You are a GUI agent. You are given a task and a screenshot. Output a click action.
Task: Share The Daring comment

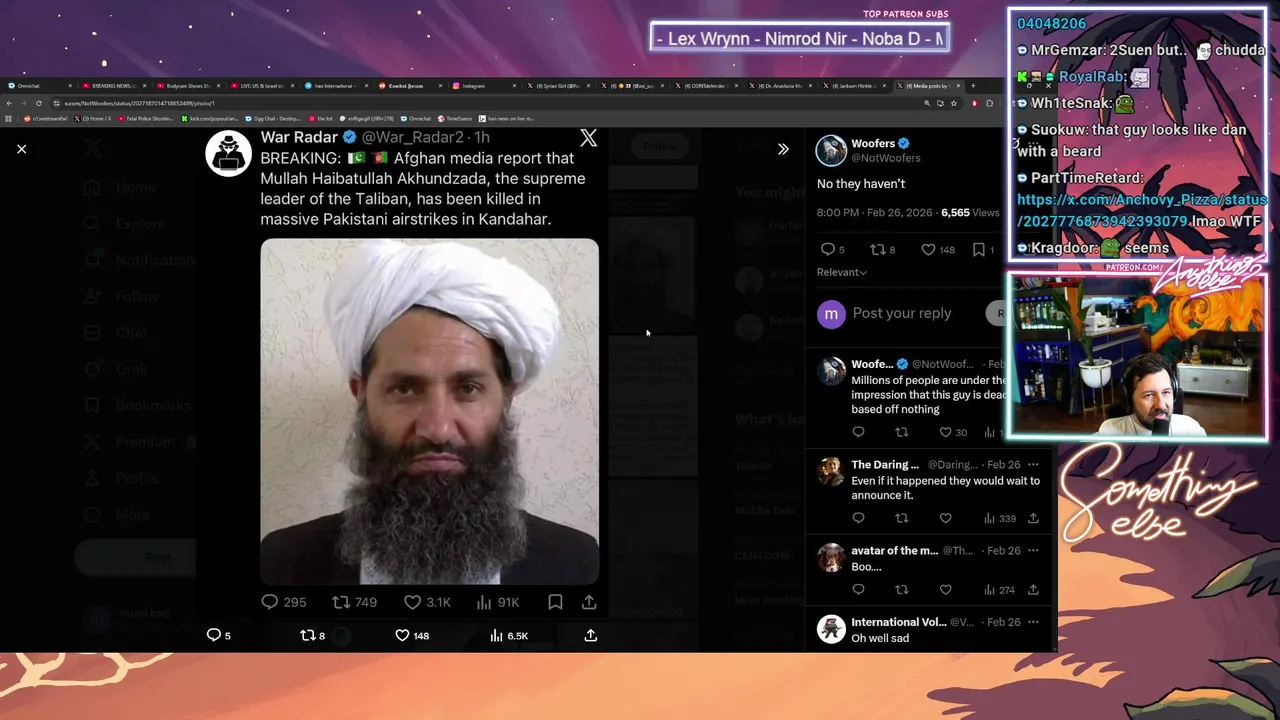[x=1033, y=518]
